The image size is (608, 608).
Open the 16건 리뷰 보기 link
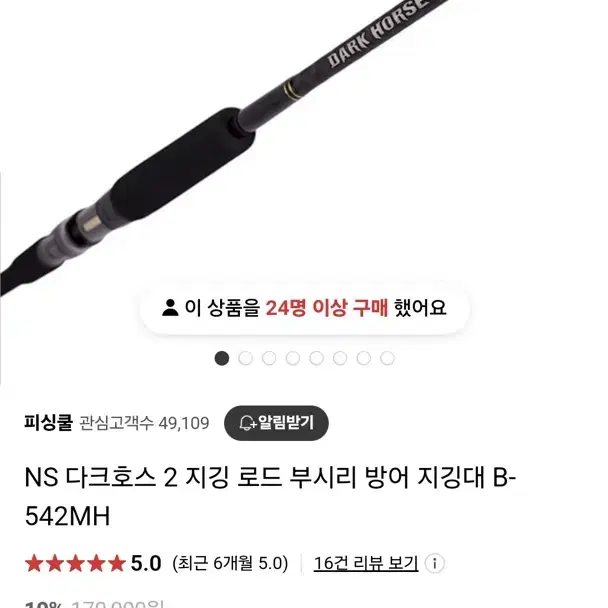point(366,563)
